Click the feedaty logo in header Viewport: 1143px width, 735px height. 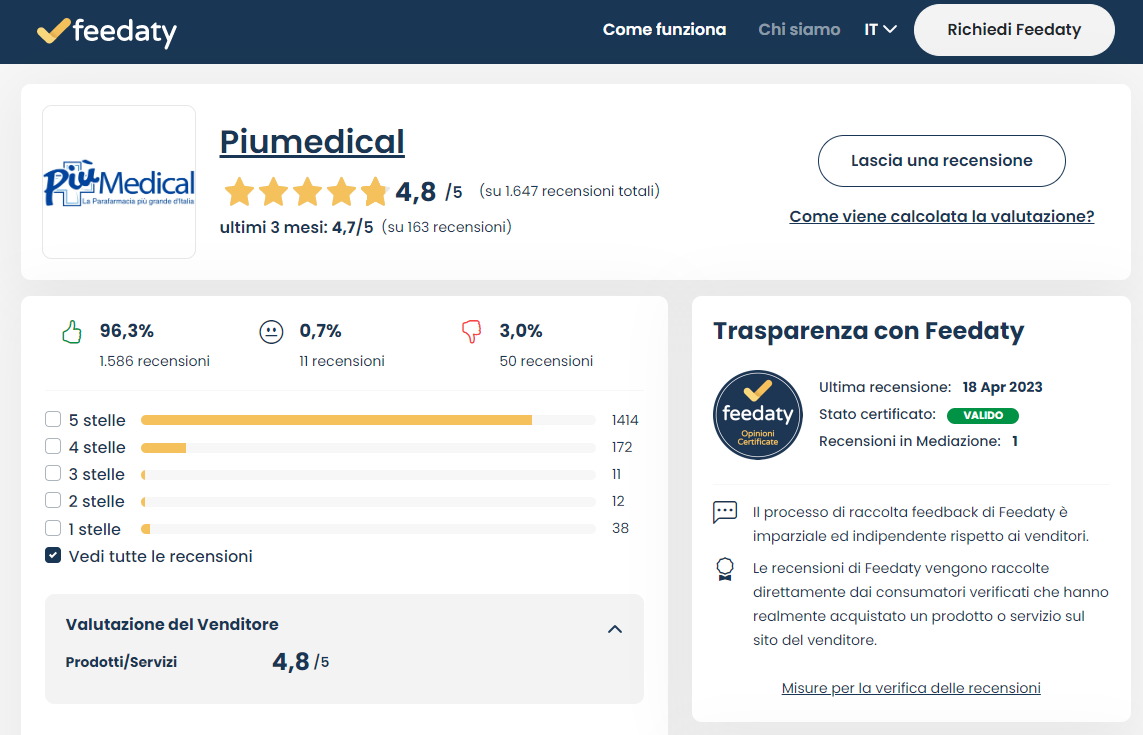107,31
